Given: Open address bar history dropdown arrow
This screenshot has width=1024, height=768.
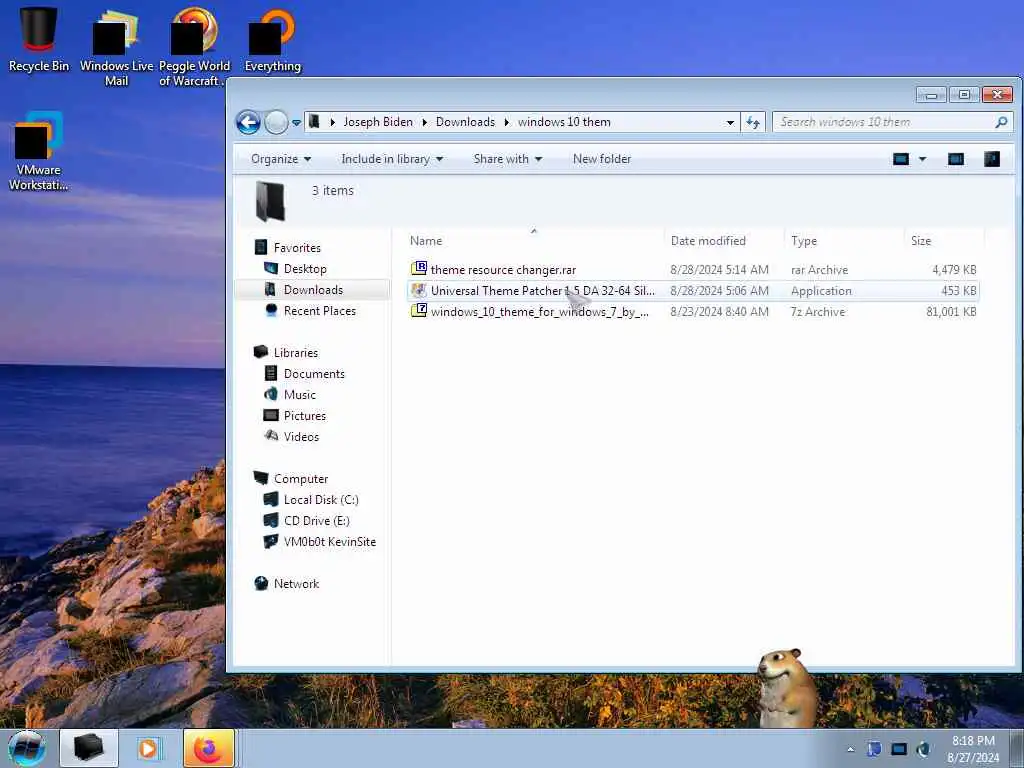Looking at the screenshot, I should (x=730, y=122).
